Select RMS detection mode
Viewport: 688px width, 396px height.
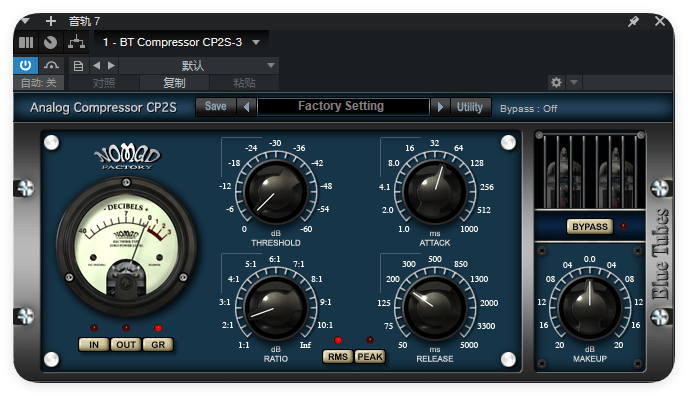click(x=338, y=357)
